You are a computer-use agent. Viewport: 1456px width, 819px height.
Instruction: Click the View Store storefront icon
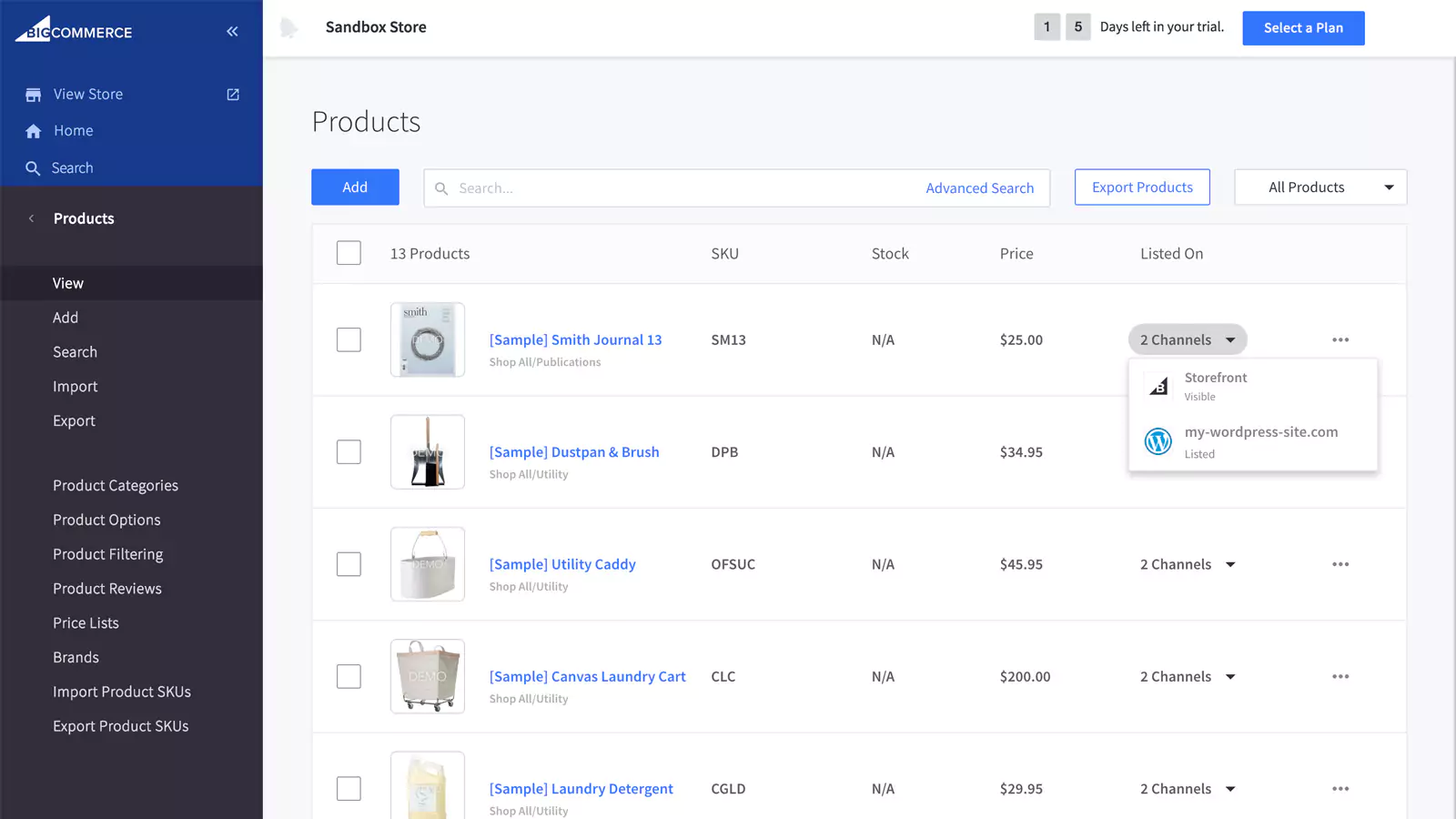coord(34,95)
